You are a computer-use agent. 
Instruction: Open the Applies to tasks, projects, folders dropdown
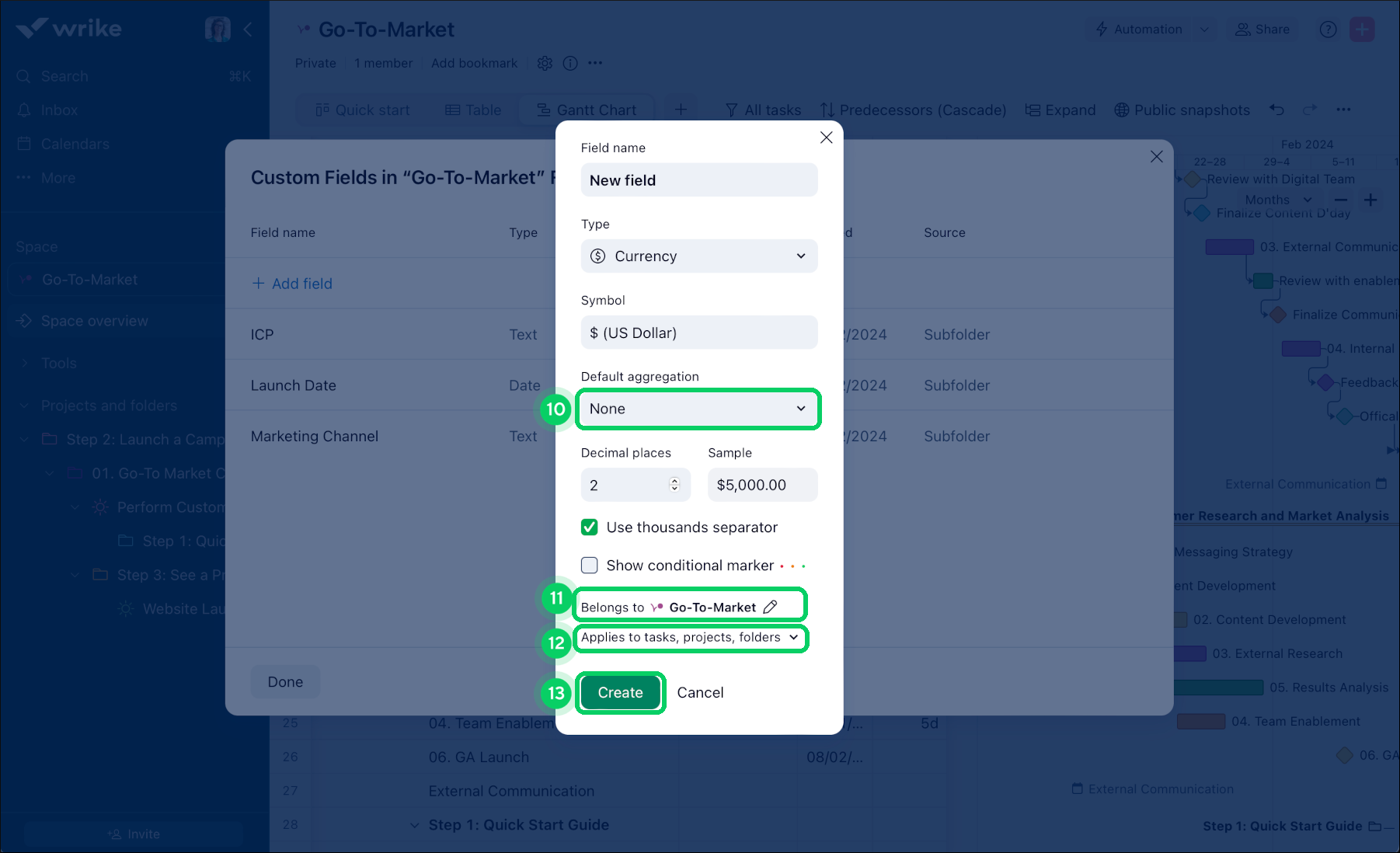click(x=690, y=637)
